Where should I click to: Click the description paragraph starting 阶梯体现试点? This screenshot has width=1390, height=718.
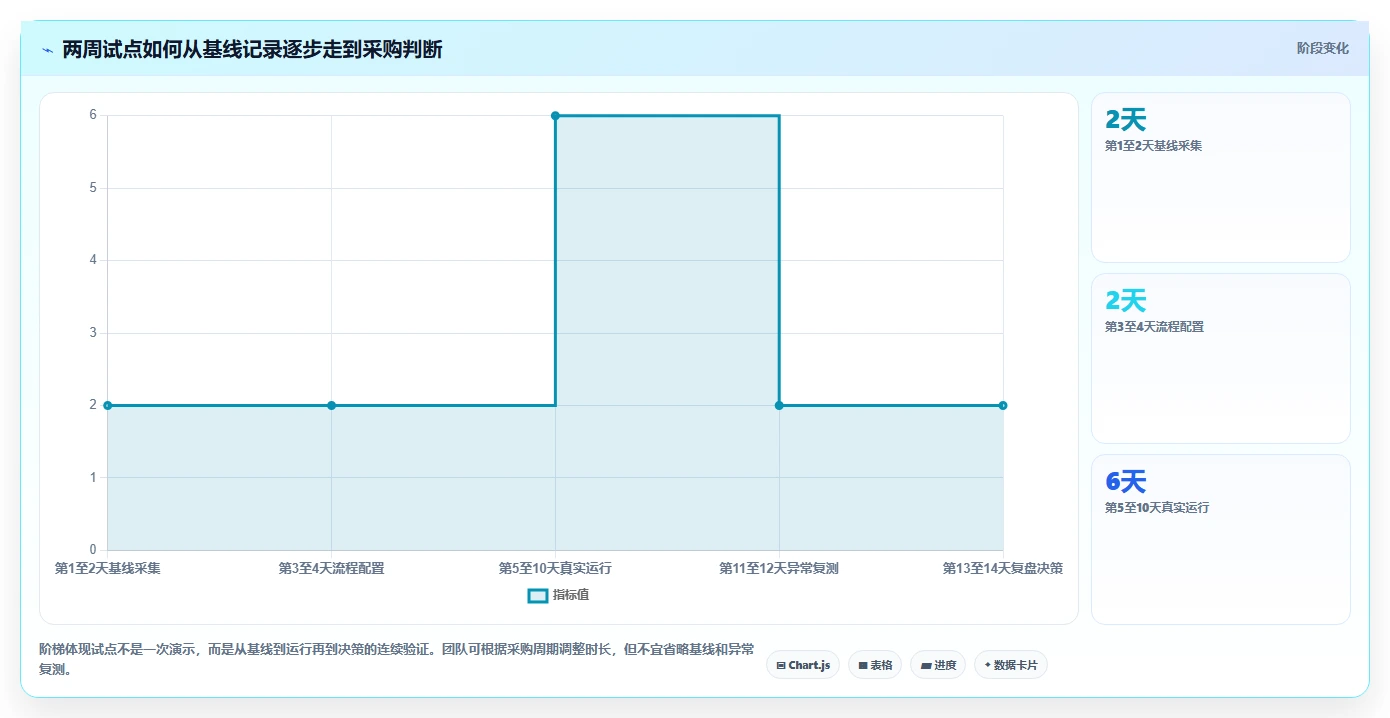pyautogui.click(x=397, y=660)
